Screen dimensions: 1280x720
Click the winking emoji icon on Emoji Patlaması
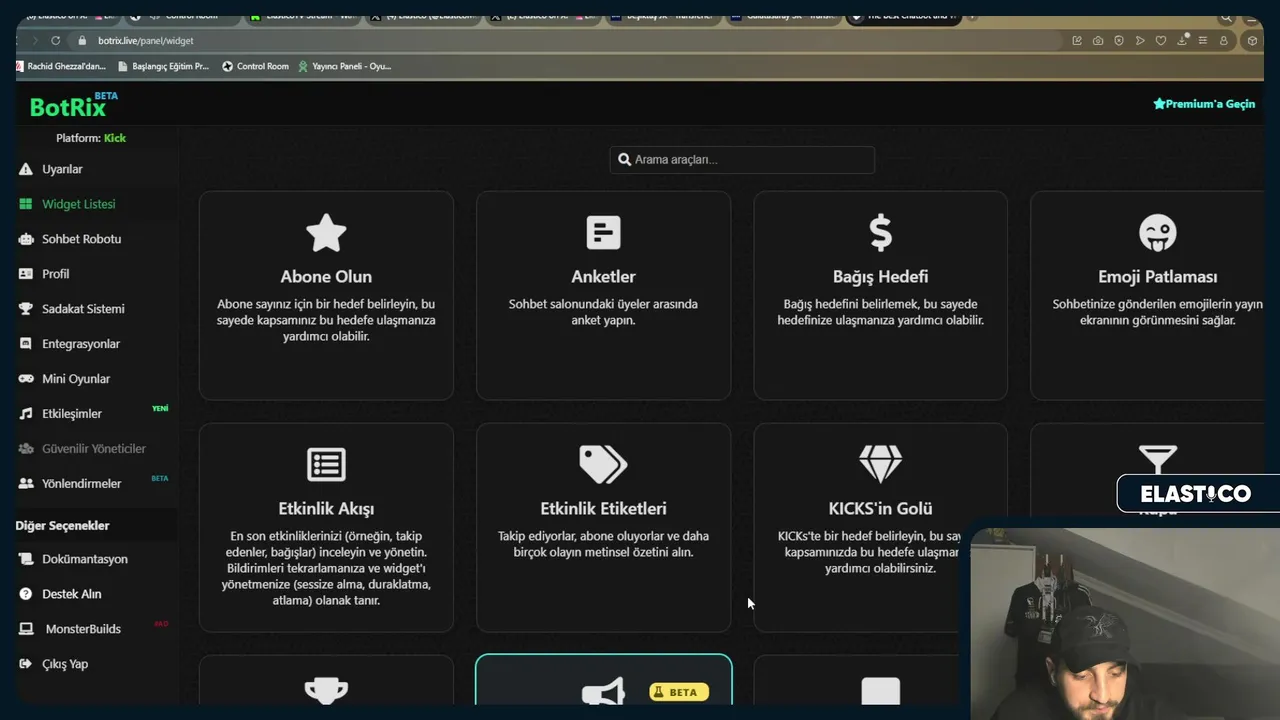(1158, 233)
